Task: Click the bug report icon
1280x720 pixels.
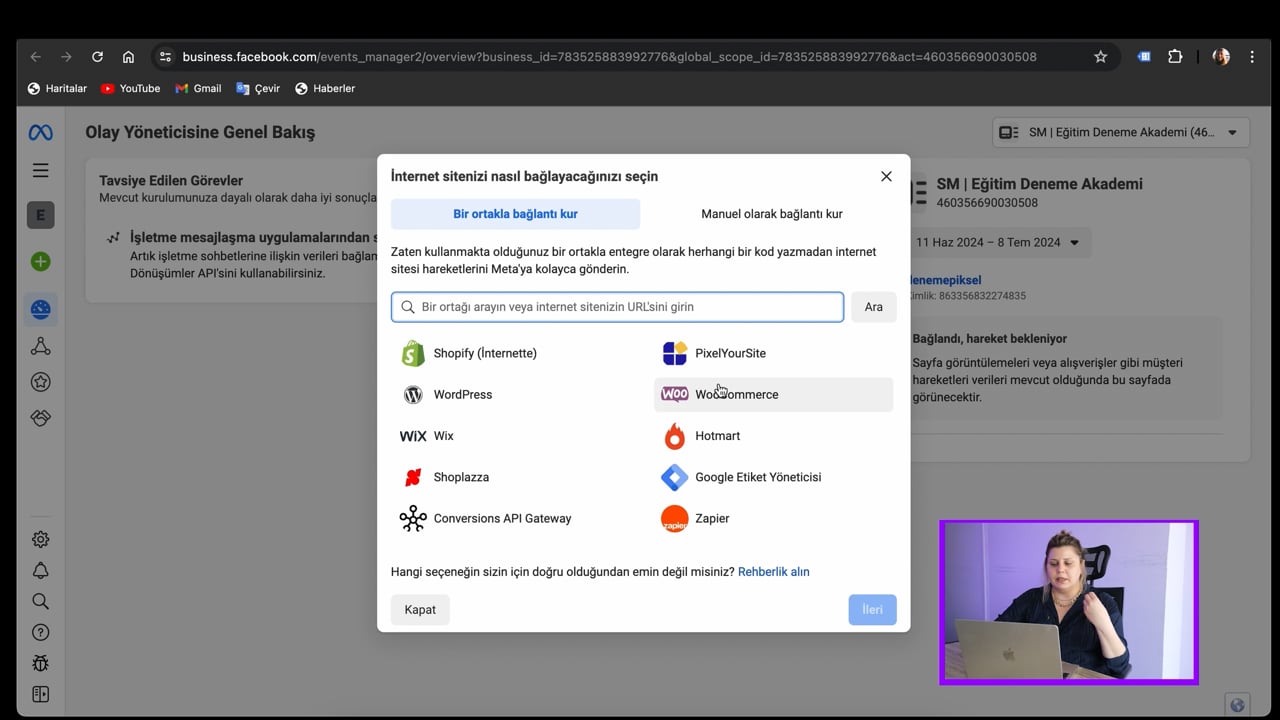Action: click(x=40, y=663)
